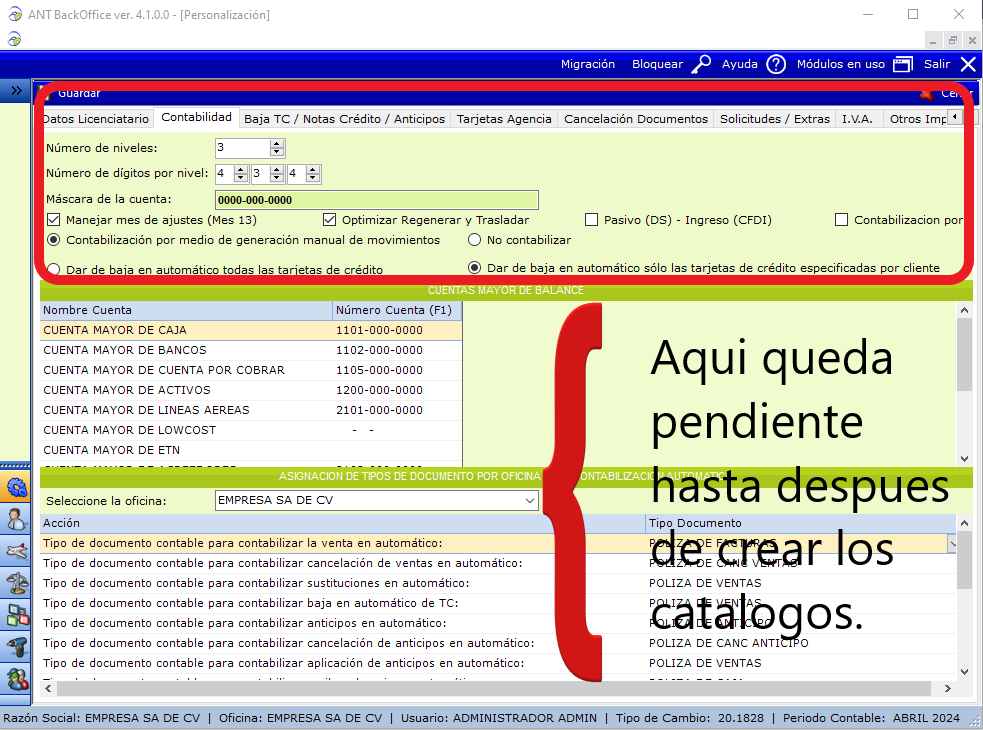Select the No contabilizar radio option

[x=475, y=240]
